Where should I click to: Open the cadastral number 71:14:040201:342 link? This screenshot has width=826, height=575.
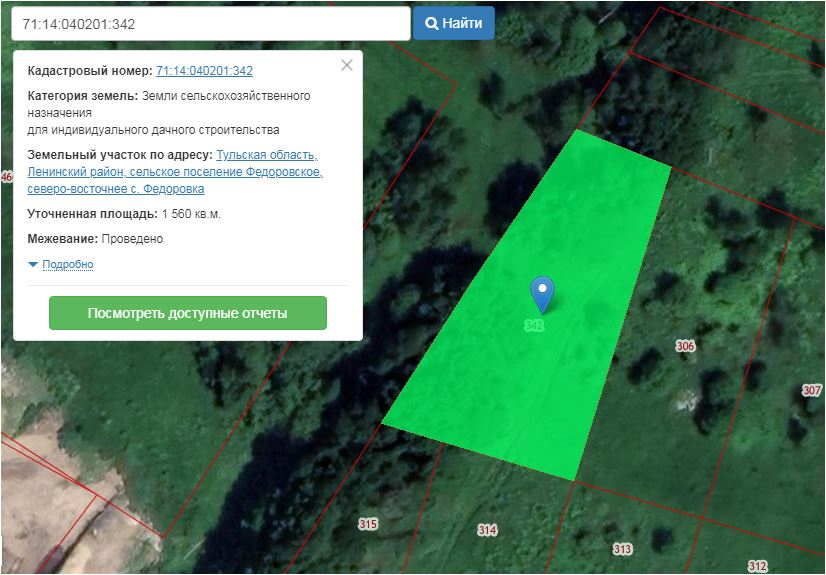(204, 71)
